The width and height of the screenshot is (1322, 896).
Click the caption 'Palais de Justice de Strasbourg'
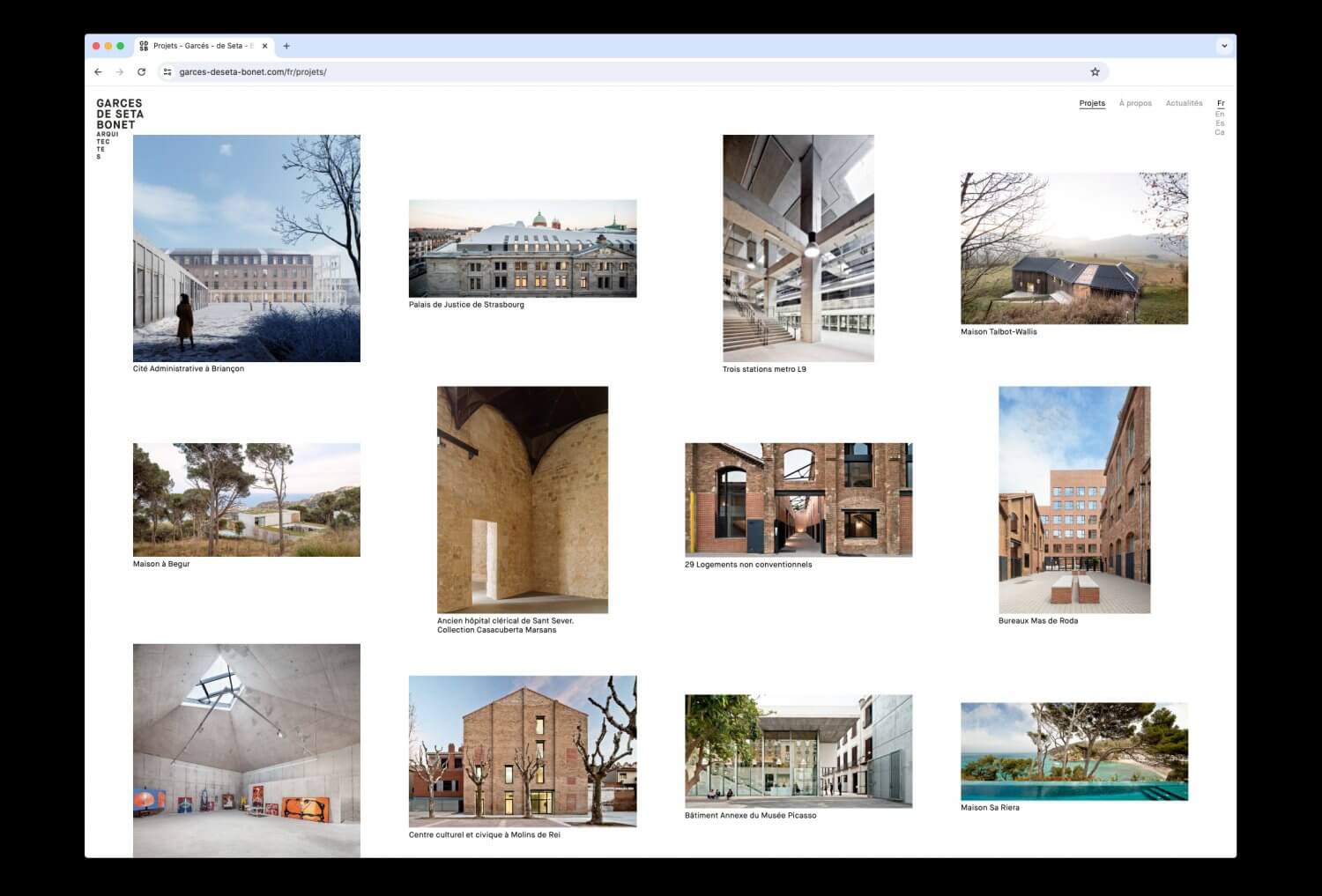[x=466, y=305]
